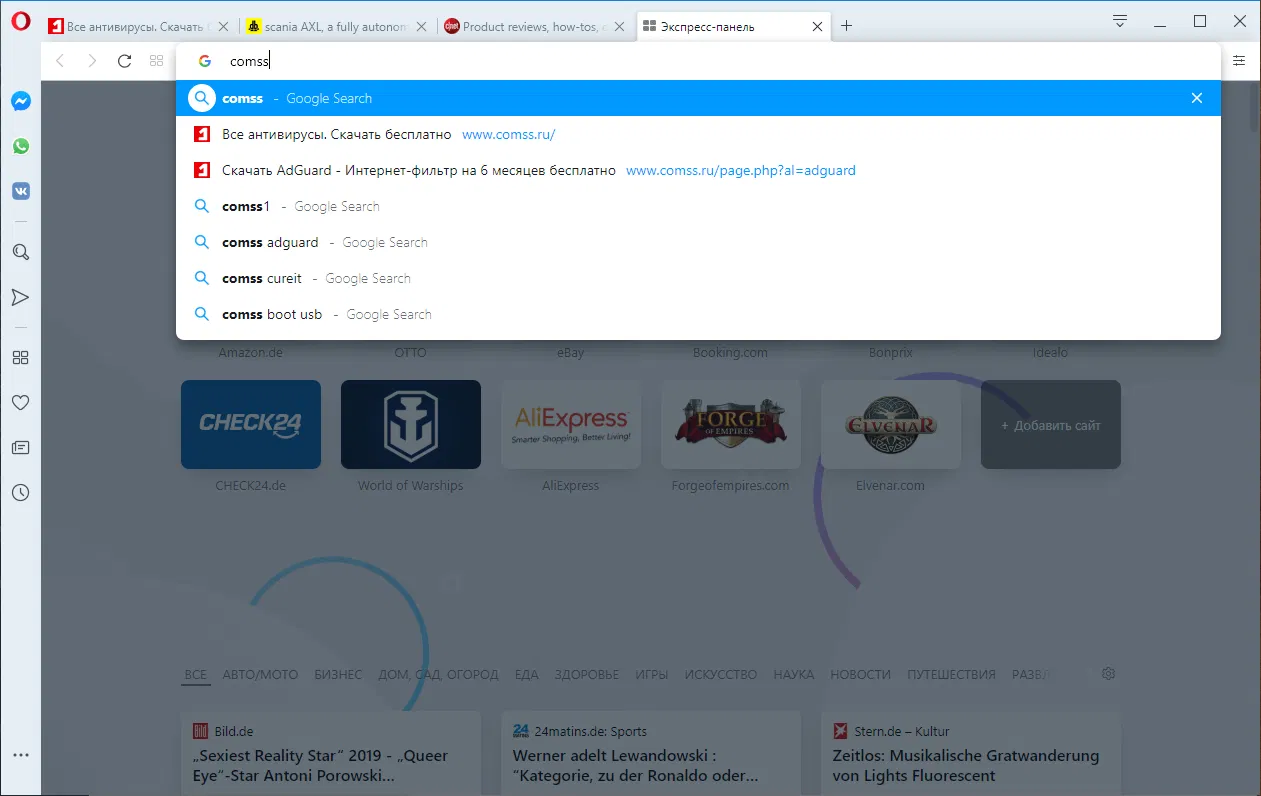Open Bild.de Sexiest Reality Star article
This screenshot has width=1261, height=796.
pos(331,753)
